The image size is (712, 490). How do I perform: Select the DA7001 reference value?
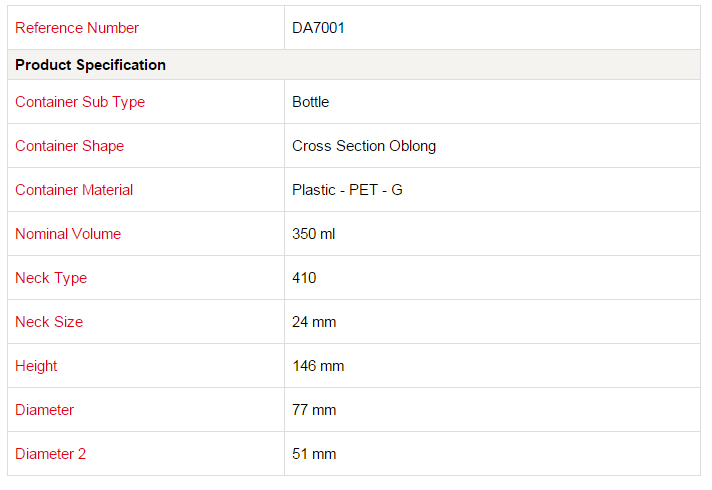(x=318, y=28)
